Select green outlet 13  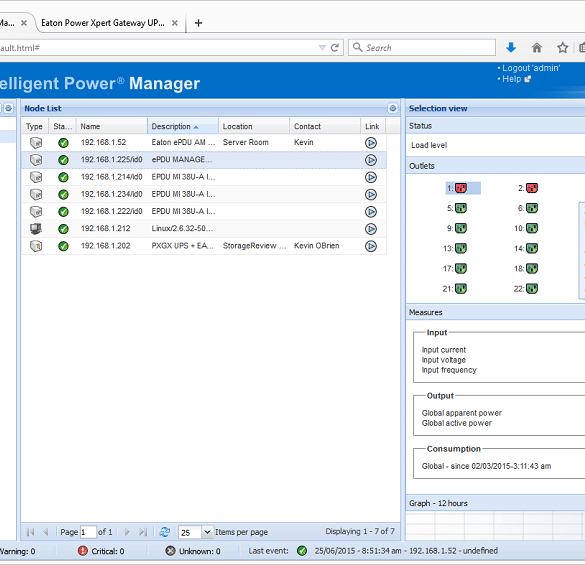coord(461,248)
